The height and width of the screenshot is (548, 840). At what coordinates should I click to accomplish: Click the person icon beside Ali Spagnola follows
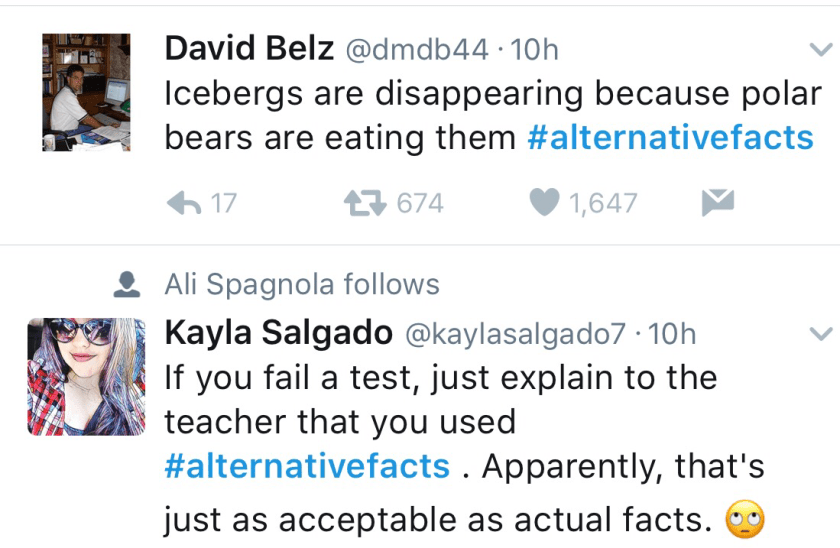(126, 285)
